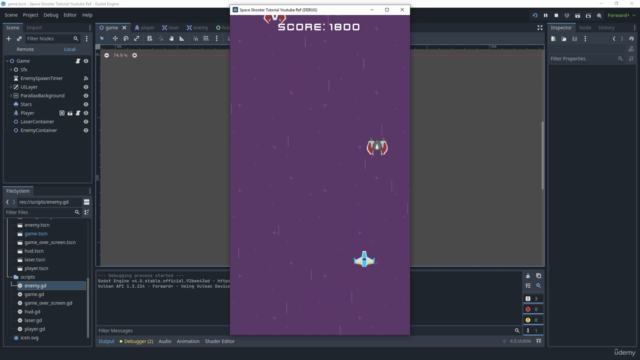
Task: Click the Player node's open-in-editor scene icon
Action: (x=70, y=113)
